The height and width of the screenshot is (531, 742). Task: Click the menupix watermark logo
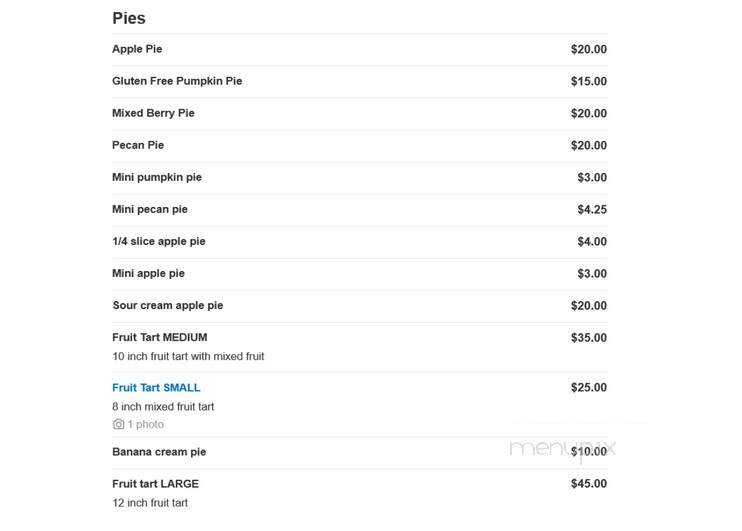click(x=562, y=449)
